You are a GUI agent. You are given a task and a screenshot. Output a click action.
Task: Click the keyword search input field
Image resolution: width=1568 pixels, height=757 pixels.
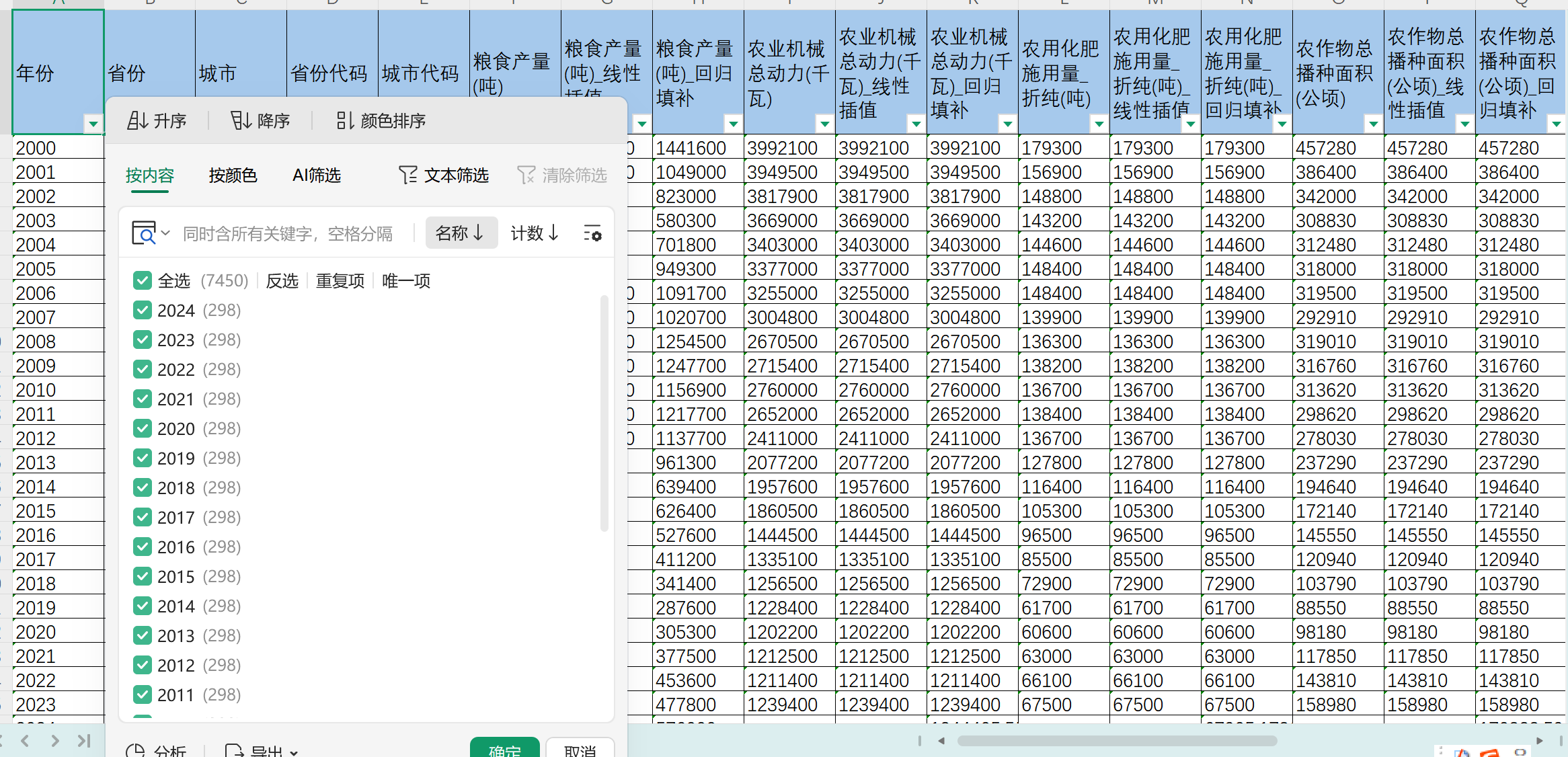coord(289,233)
